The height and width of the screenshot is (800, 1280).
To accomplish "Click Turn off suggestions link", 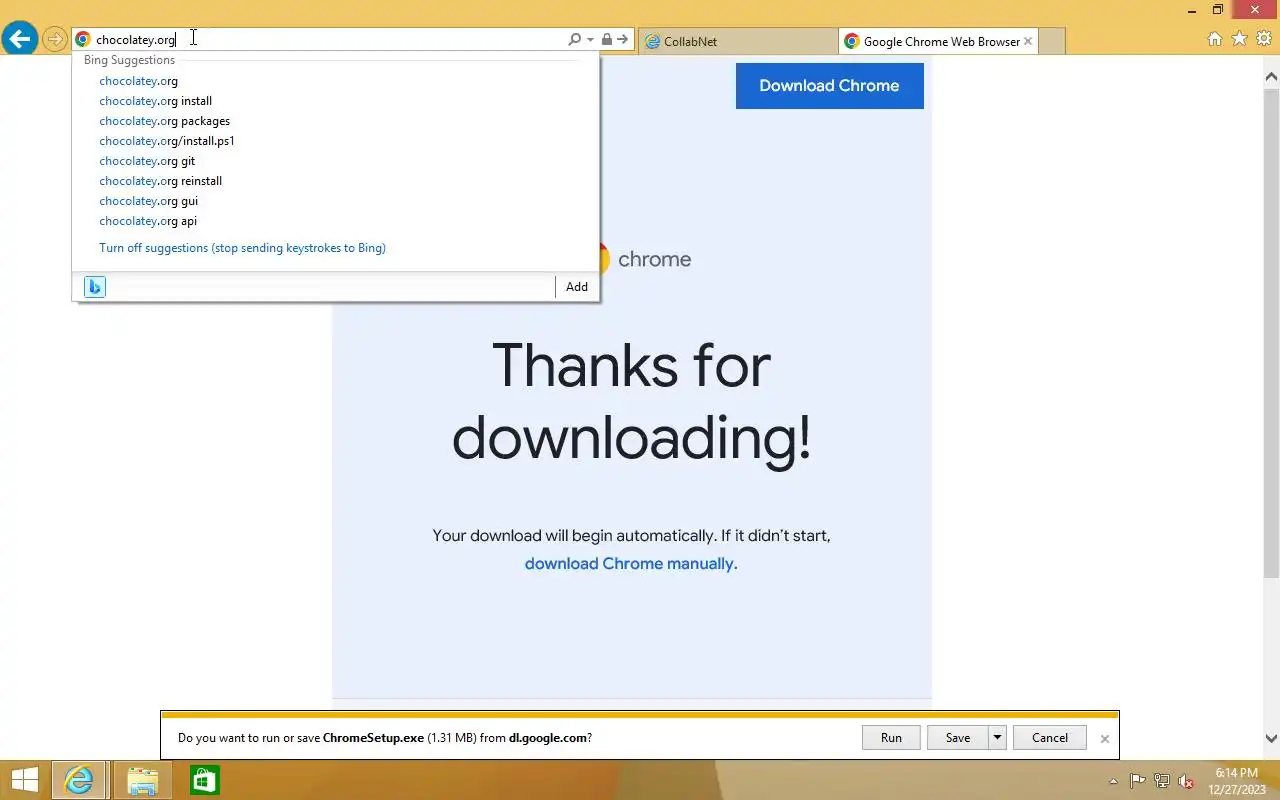I will pos(242,248).
